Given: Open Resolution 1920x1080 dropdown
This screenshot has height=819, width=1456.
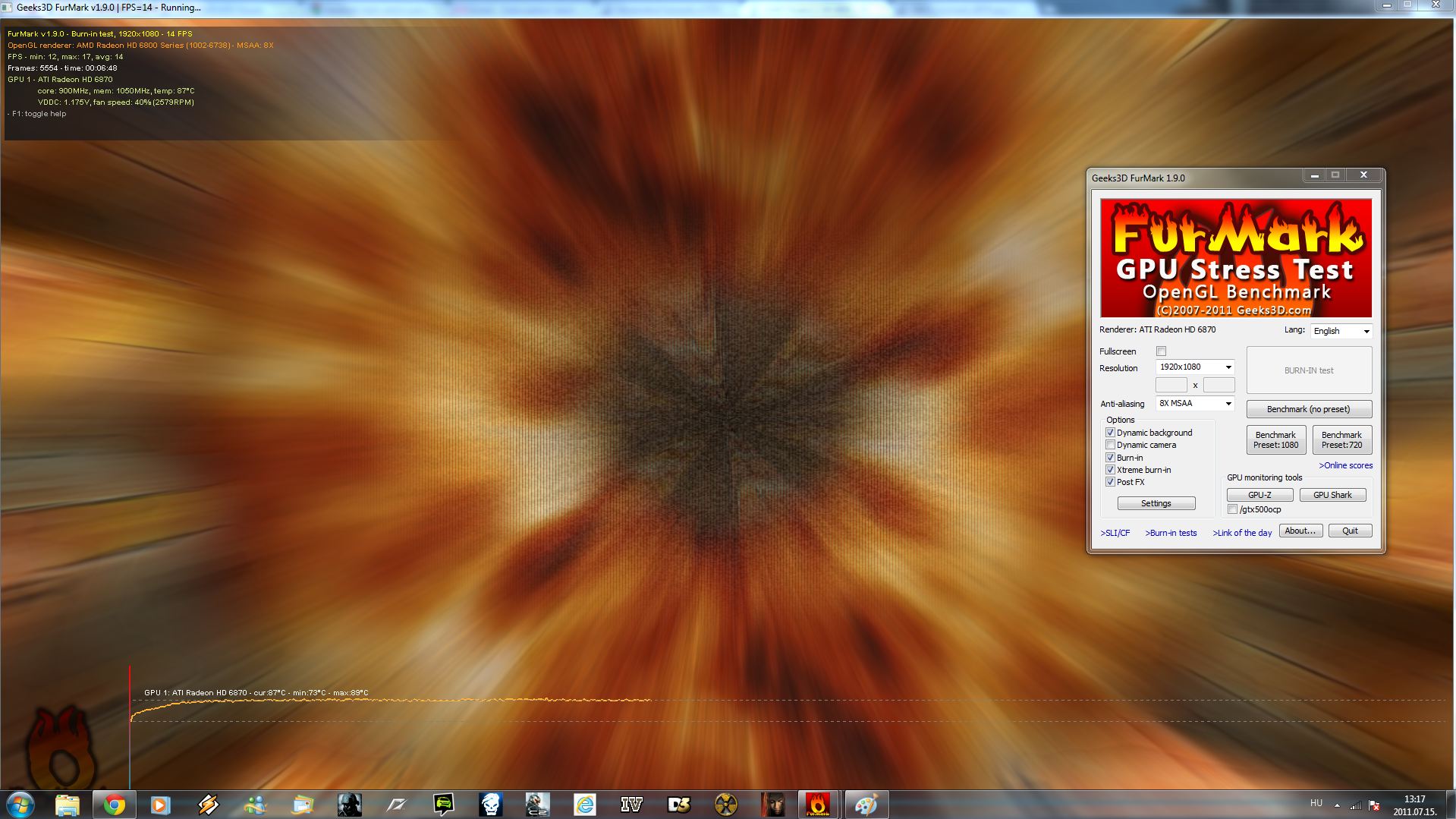Looking at the screenshot, I should pyautogui.click(x=1195, y=367).
